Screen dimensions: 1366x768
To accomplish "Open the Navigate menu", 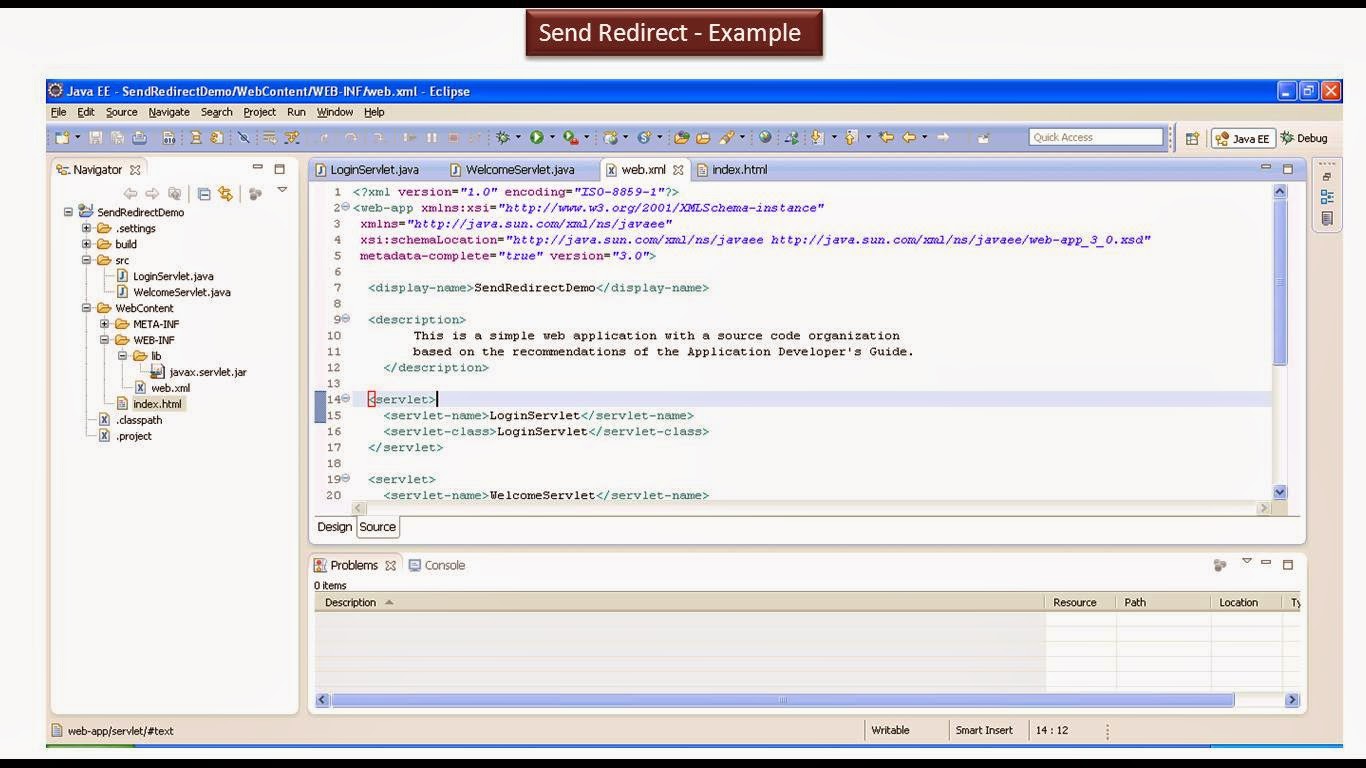I will (x=168, y=111).
